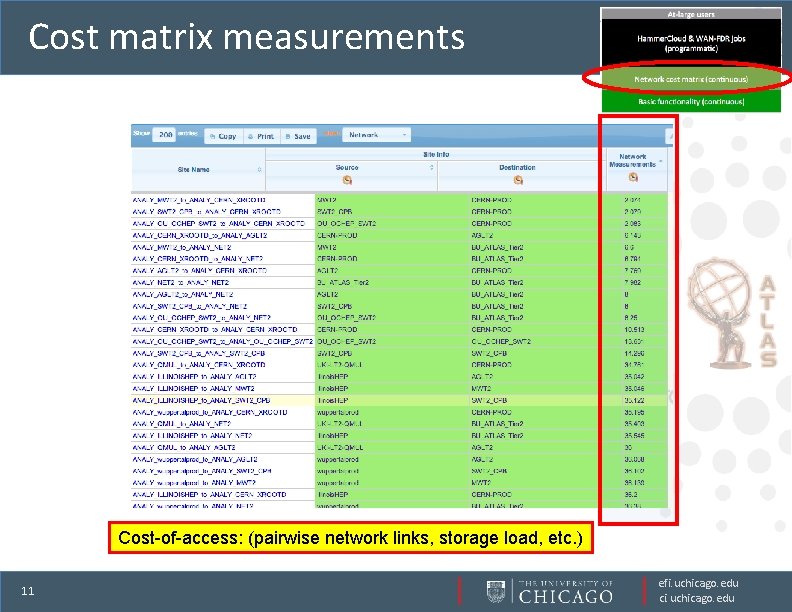The image size is (792, 612).
Task: Select ANALY_QMUL_to_ANALY_NET2 row name
Action: pos(181,424)
